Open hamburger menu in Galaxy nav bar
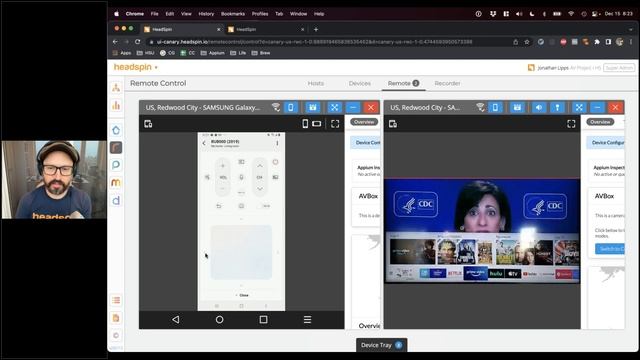The height and width of the screenshot is (360, 640). [x=307, y=319]
